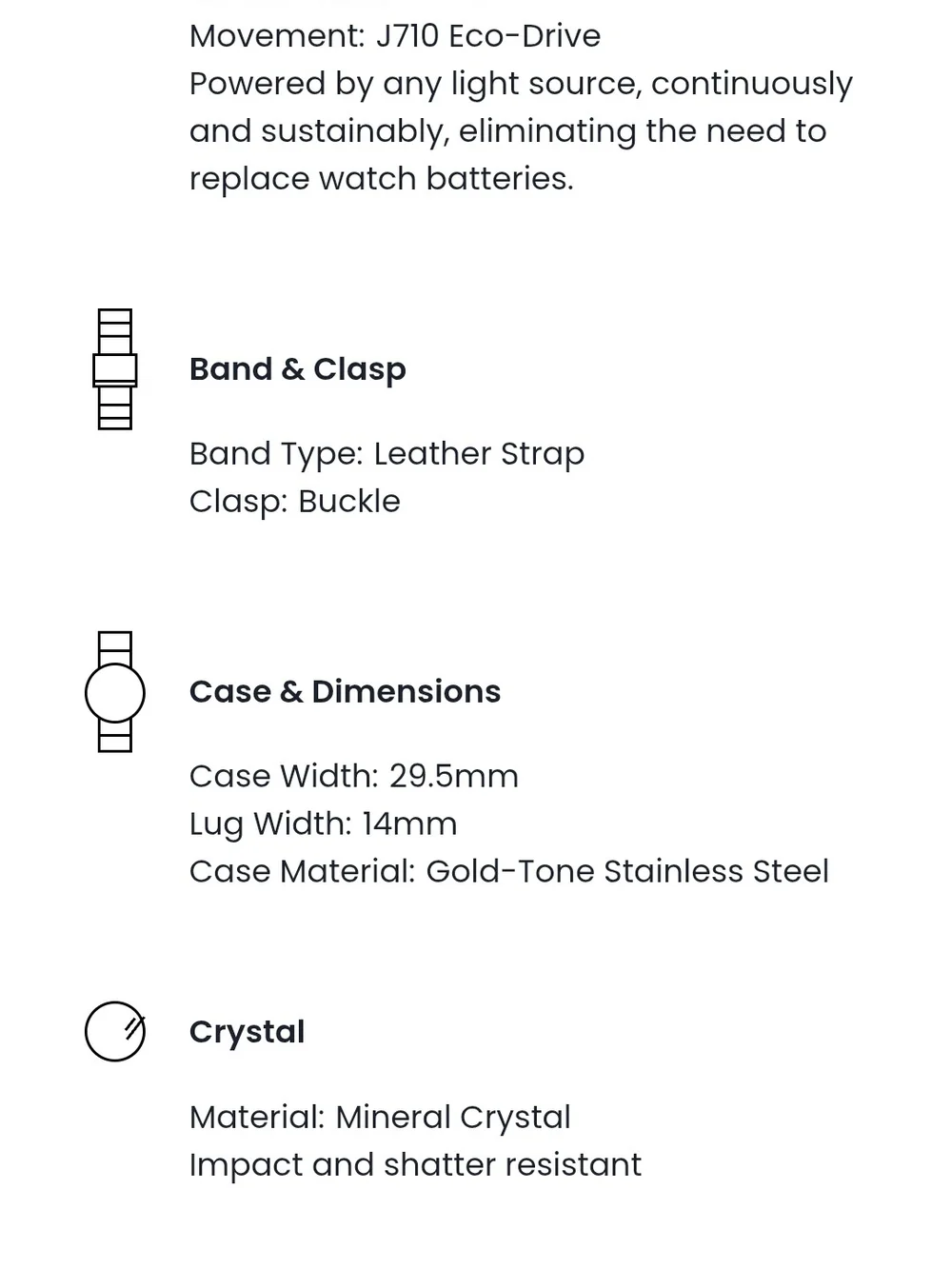The image size is (952, 1269).
Task: Click the Clasp: Buckle line
Action: (295, 502)
